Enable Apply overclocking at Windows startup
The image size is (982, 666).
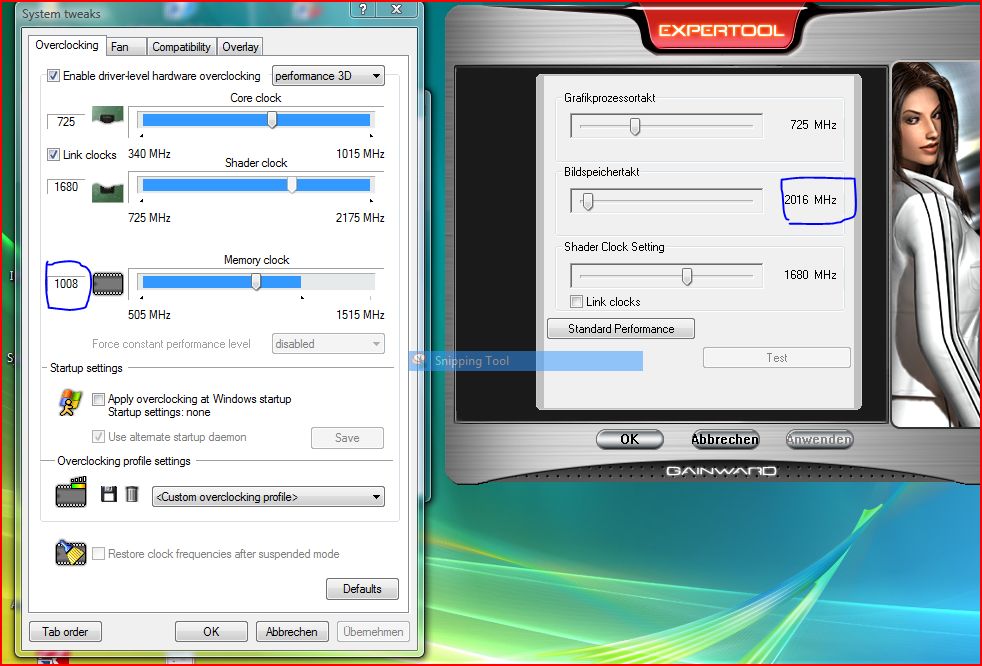[x=98, y=399]
